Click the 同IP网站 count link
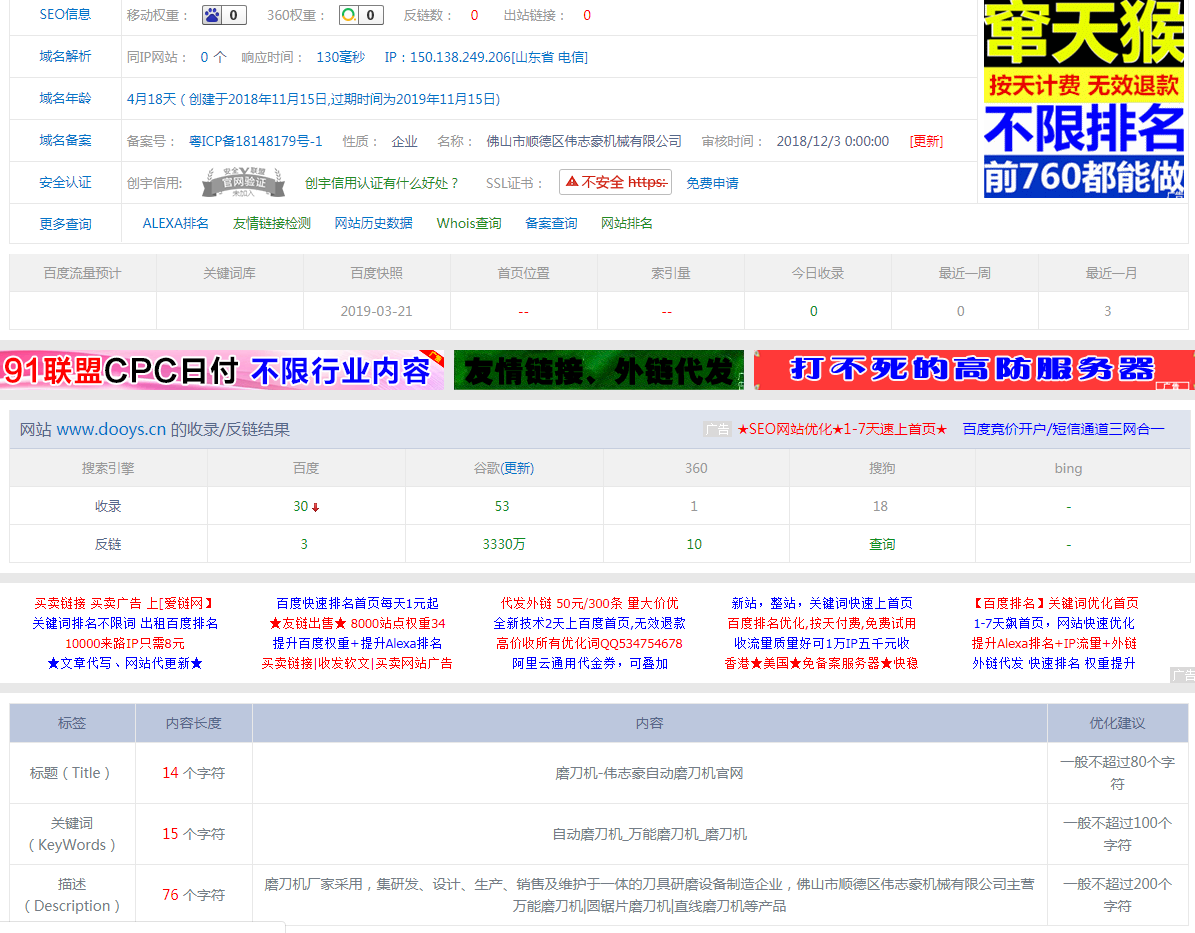Image resolution: width=1195 pixels, height=933 pixels. [204, 57]
